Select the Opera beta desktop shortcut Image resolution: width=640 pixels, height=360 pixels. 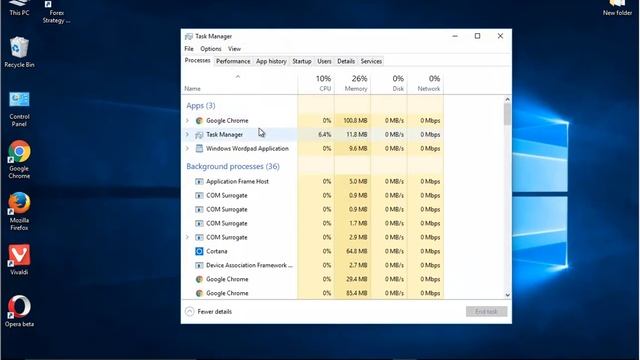coord(19,311)
